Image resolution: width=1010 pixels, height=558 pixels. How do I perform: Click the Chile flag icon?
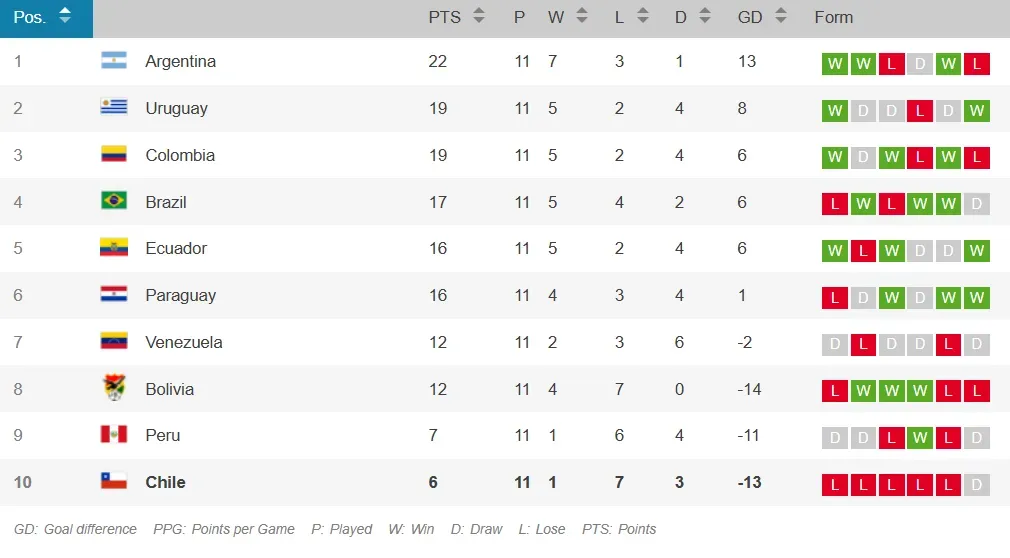click(x=114, y=482)
